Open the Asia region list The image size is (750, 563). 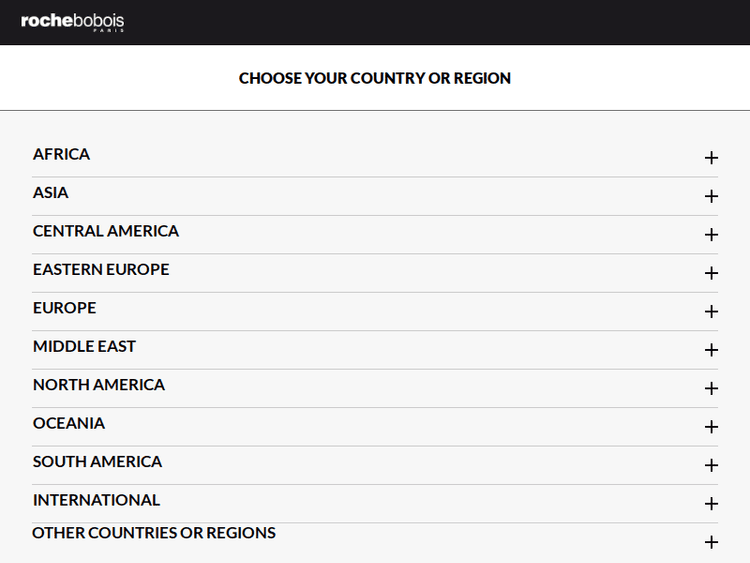pyautogui.click(x=51, y=192)
